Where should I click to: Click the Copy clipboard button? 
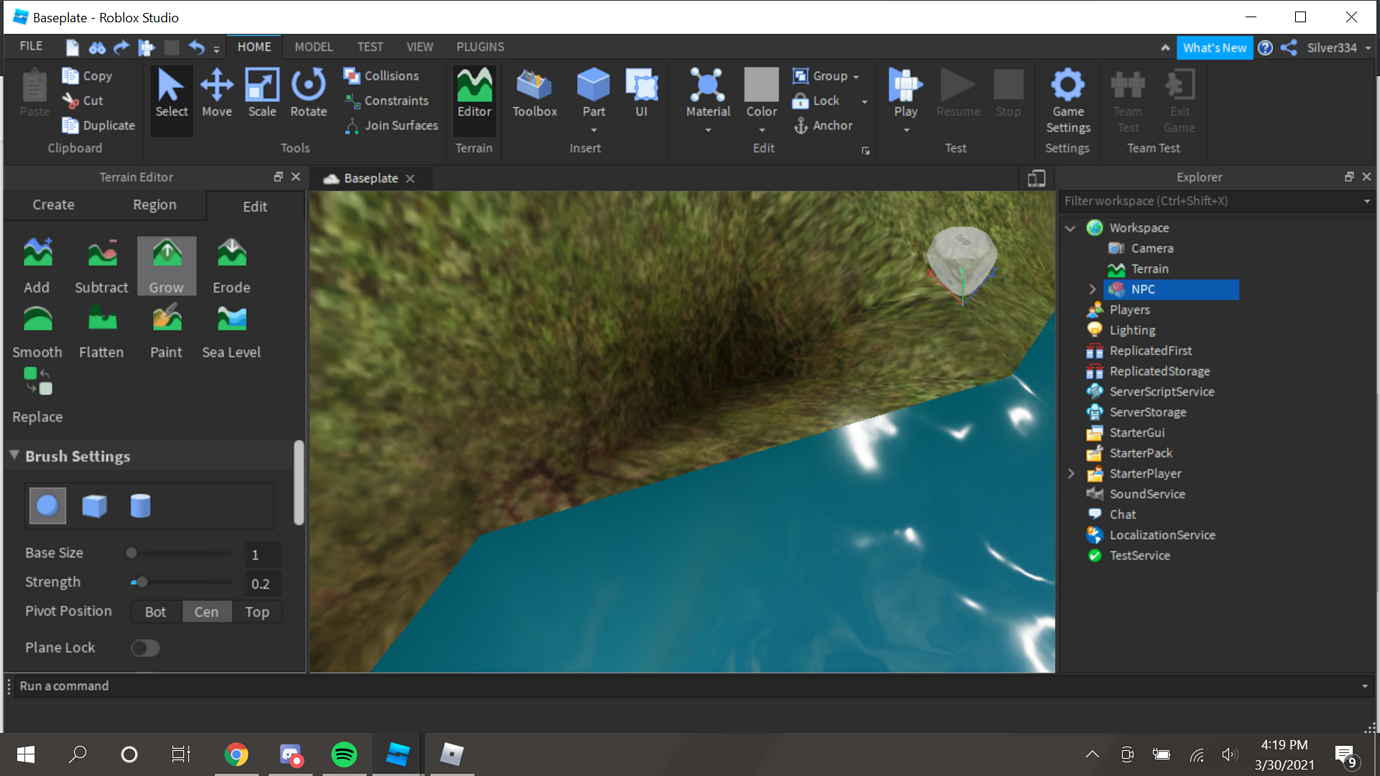tap(87, 76)
